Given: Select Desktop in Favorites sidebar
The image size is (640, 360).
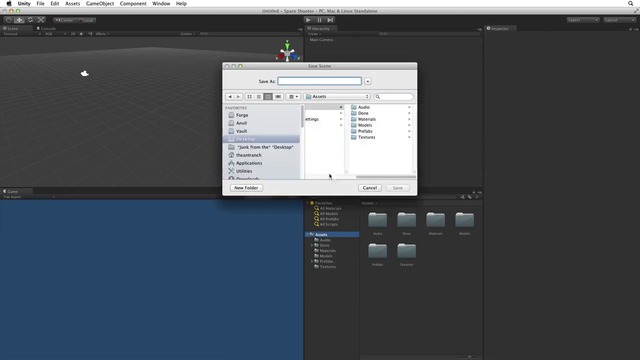Looking at the screenshot, I should 262,139.
